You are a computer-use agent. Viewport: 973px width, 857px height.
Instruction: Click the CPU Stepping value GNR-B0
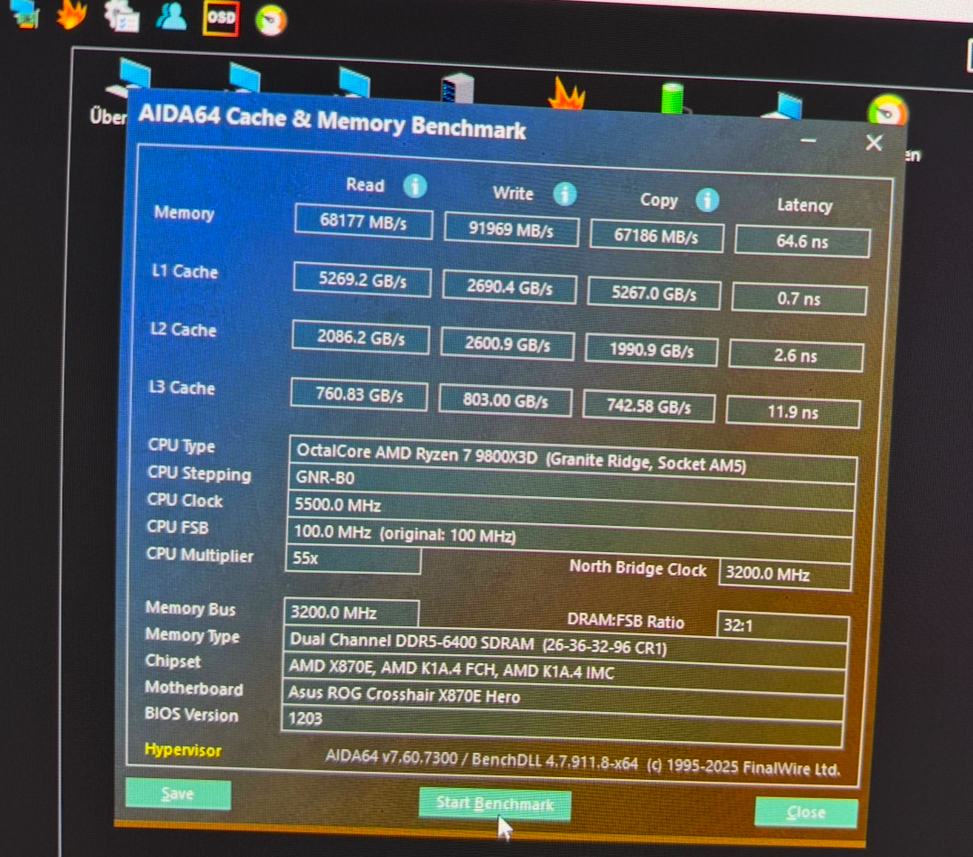coord(572,485)
